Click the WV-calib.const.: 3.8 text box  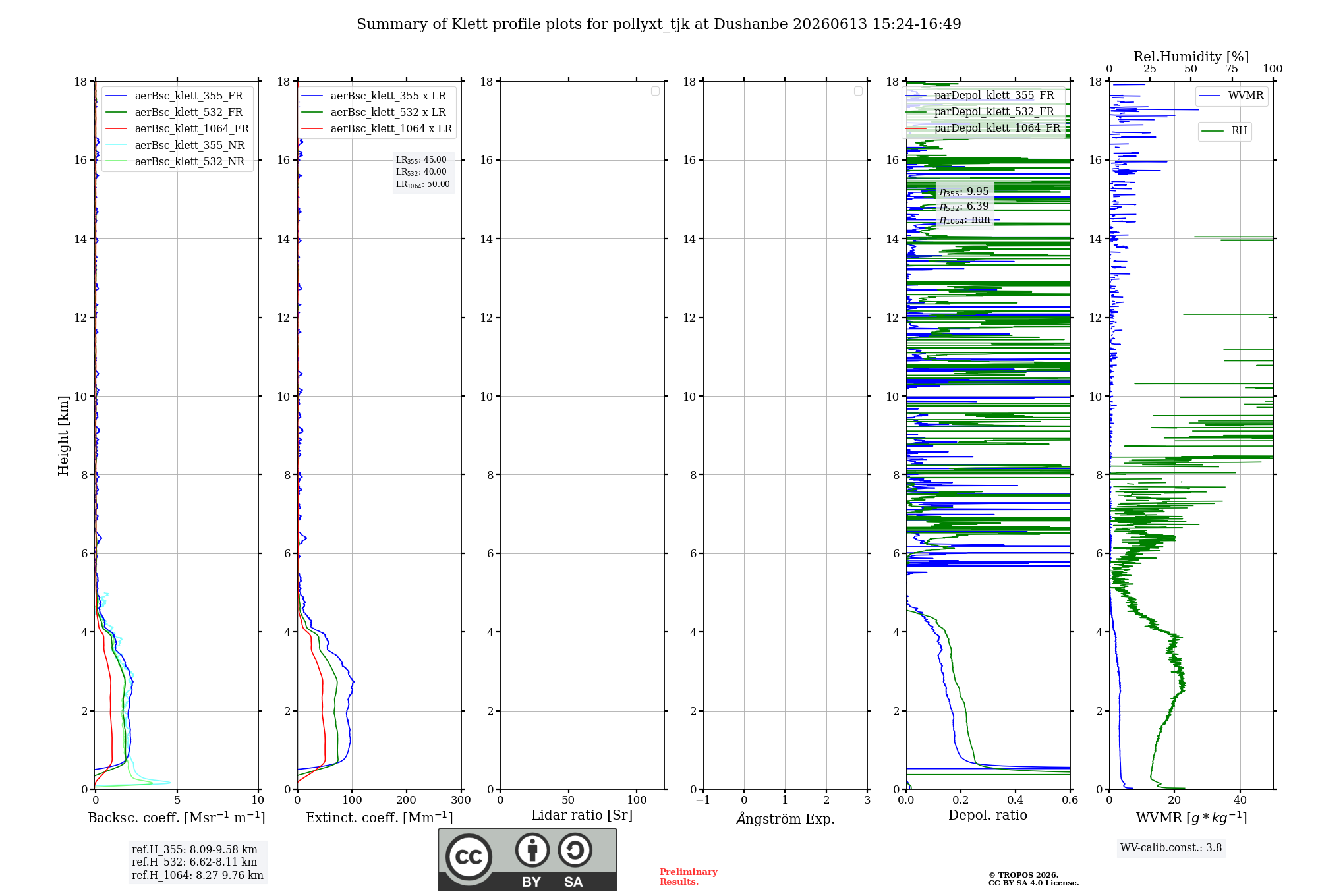1171,848
